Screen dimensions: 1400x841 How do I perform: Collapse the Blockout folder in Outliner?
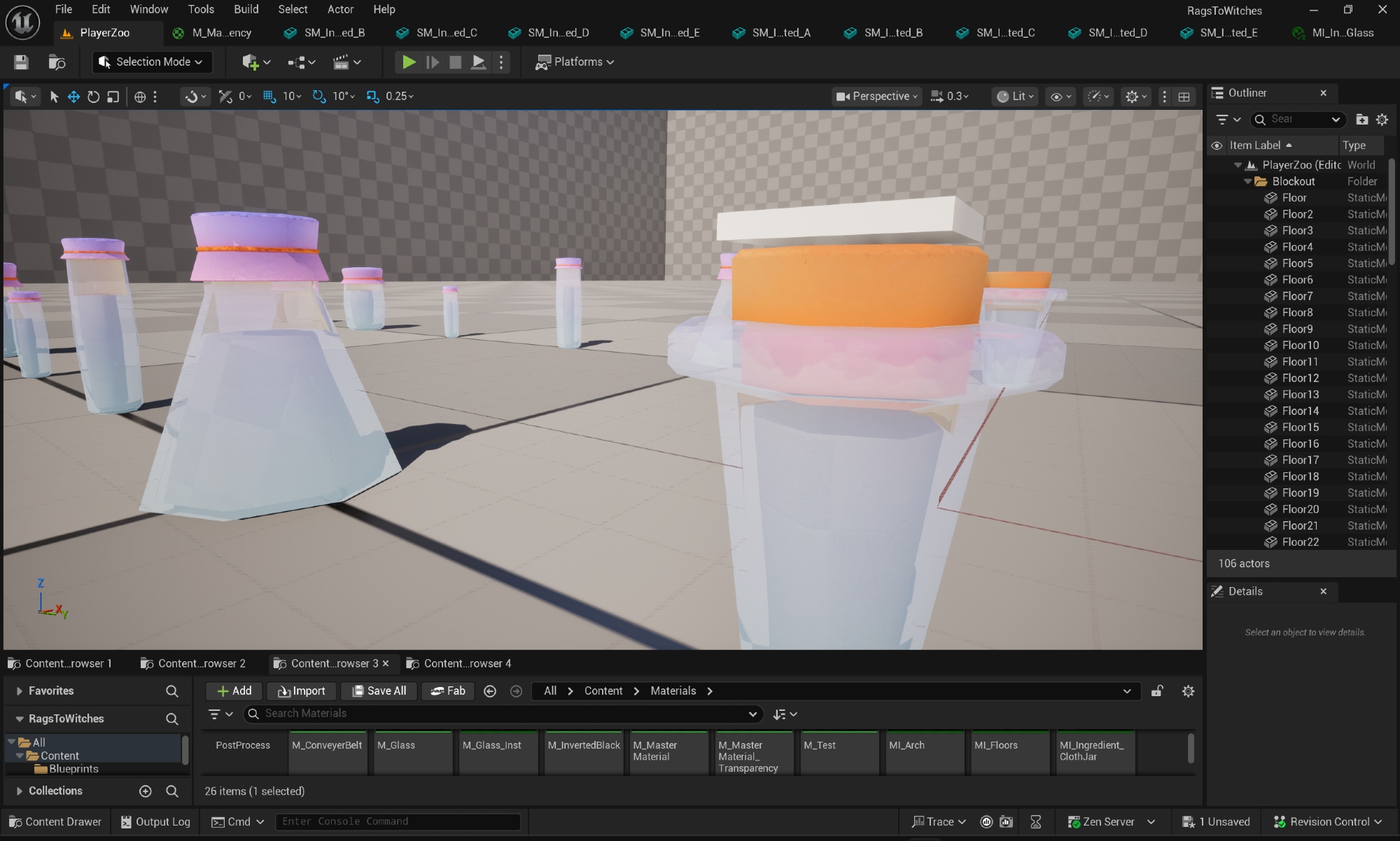point(1248,182)
